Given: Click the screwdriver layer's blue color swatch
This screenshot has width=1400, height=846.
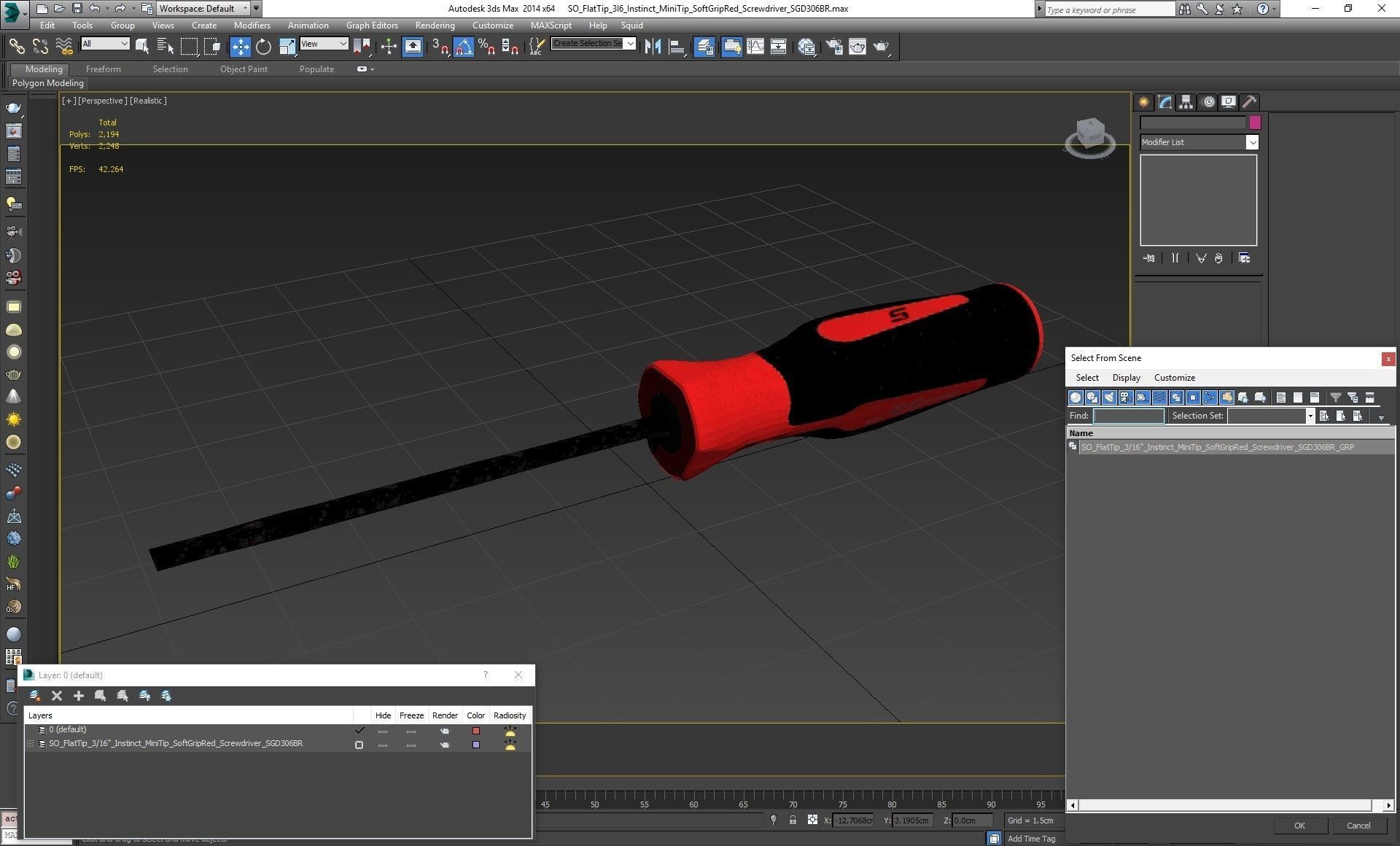Looking at the screenshot, I should pos(475,745).
